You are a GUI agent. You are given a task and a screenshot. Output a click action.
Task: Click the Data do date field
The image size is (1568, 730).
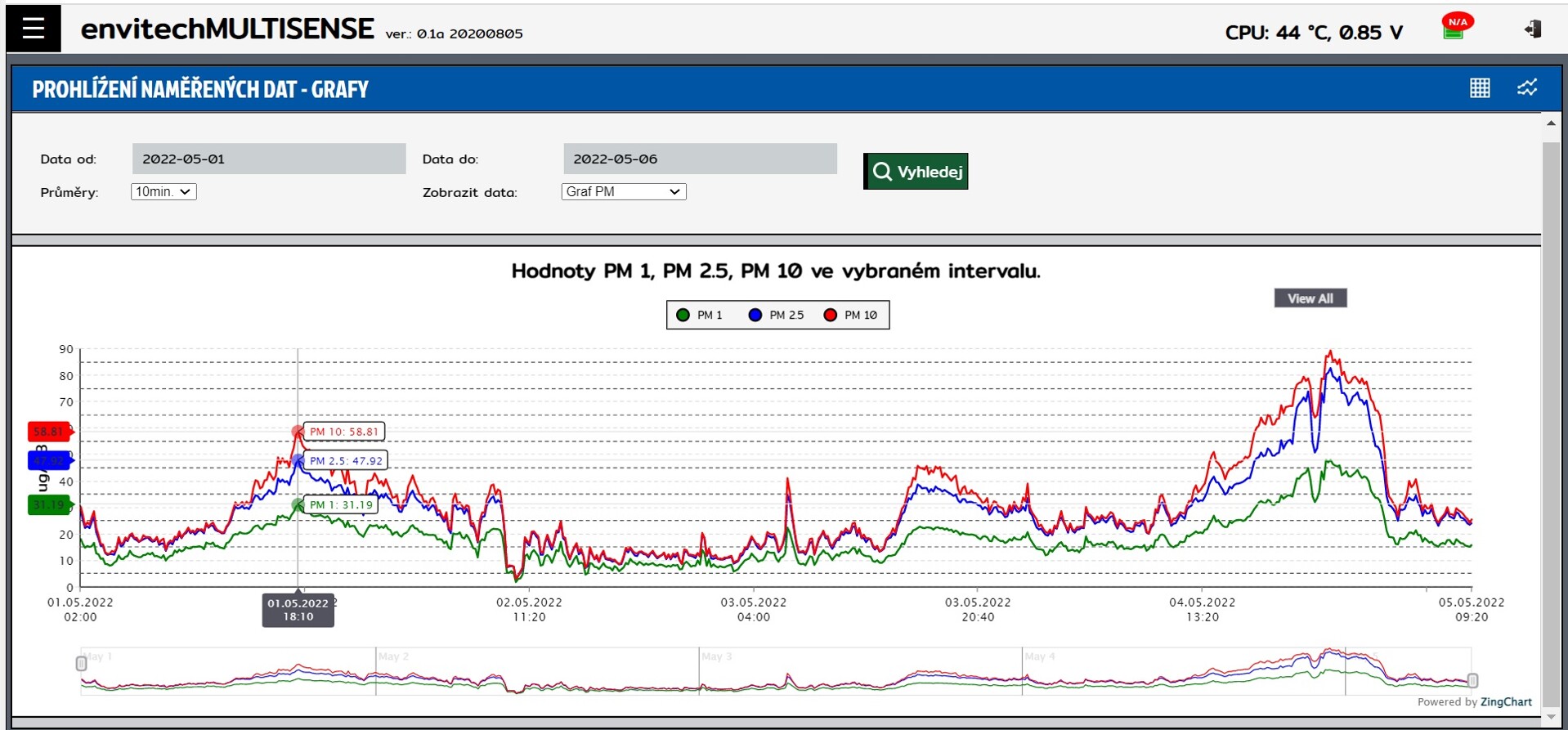coord(700,159)
